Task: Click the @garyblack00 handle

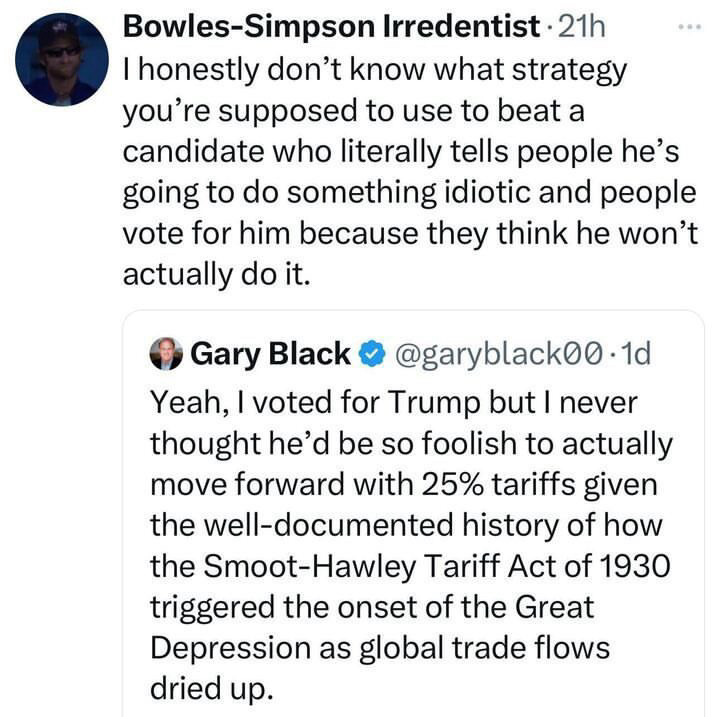Action: coord(495,353)
